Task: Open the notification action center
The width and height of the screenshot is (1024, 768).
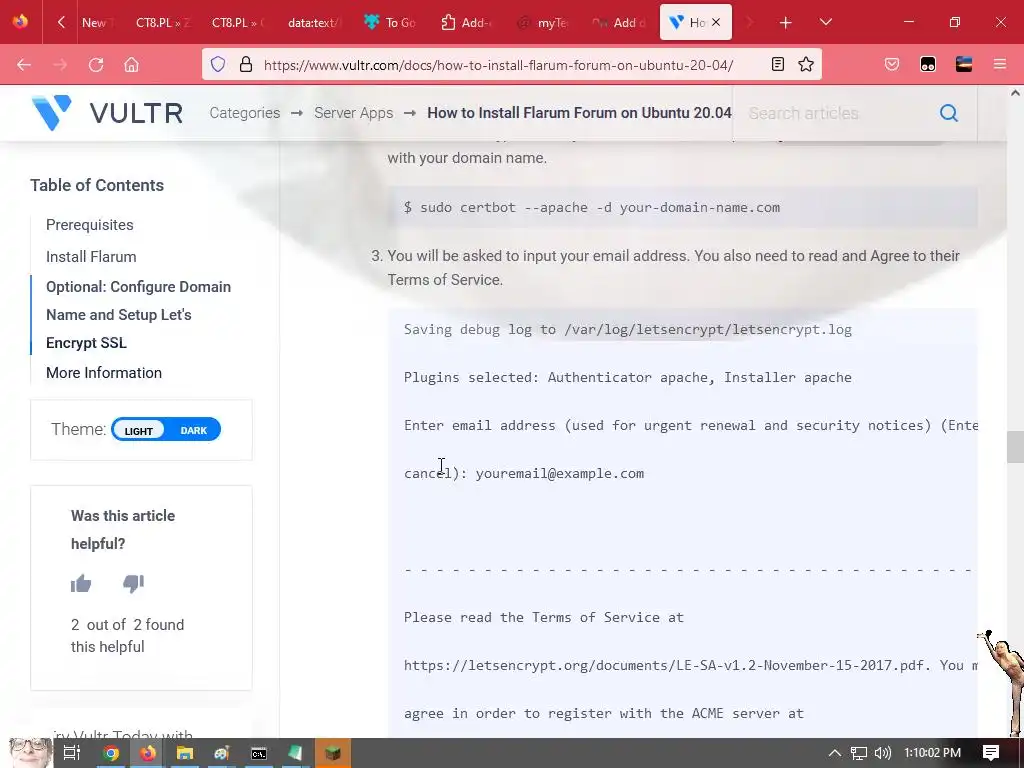Action: pyautogui.click(x=991, y=753)
